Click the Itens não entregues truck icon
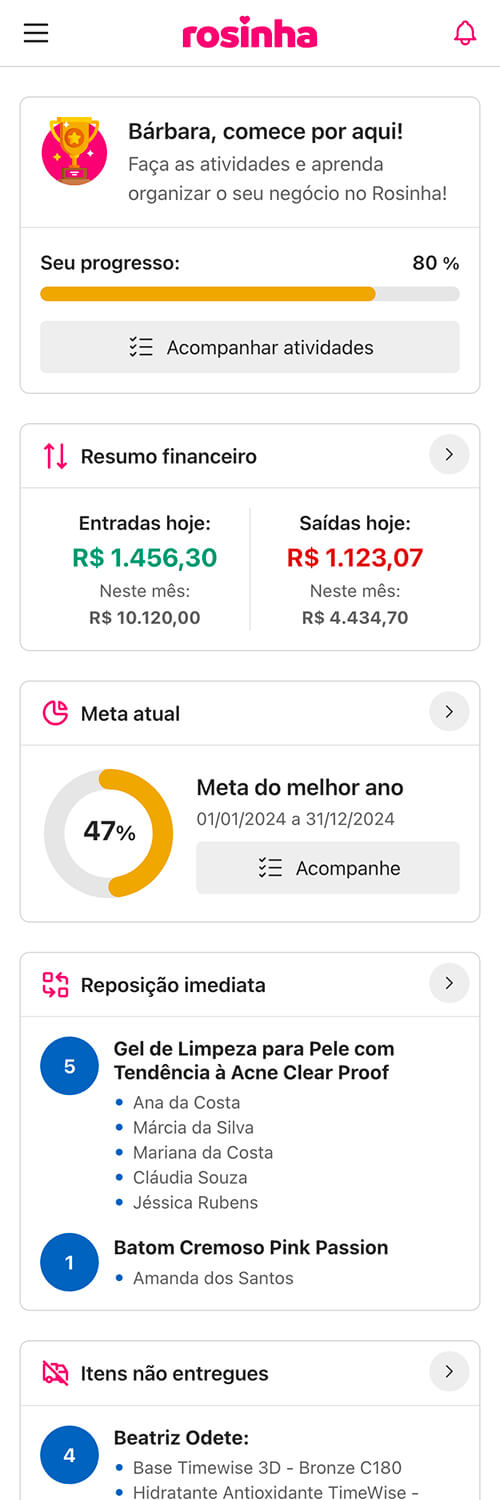Viewport: 500px width, 1500px height. (x=55, y=1373)
